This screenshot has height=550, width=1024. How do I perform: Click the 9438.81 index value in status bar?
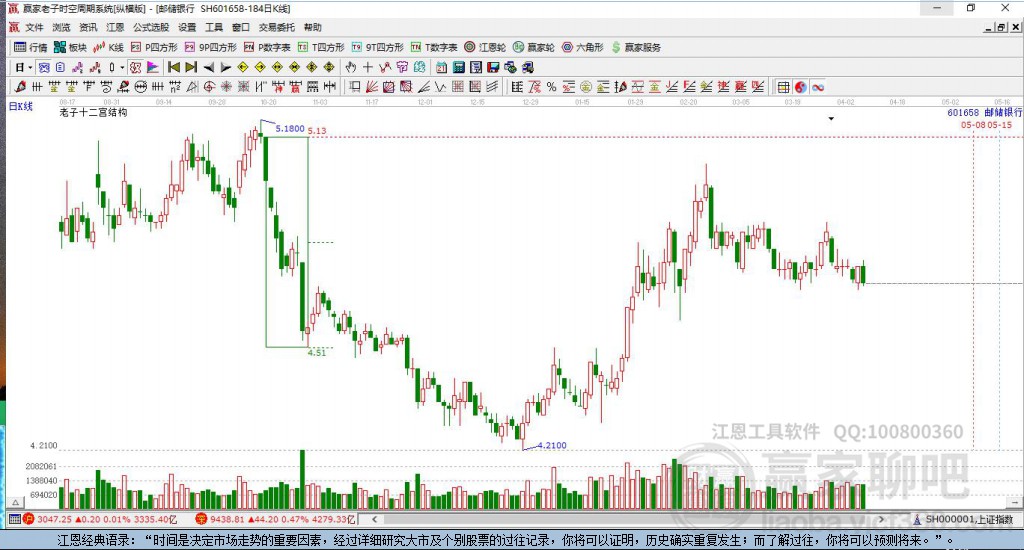tap(227, 519)
